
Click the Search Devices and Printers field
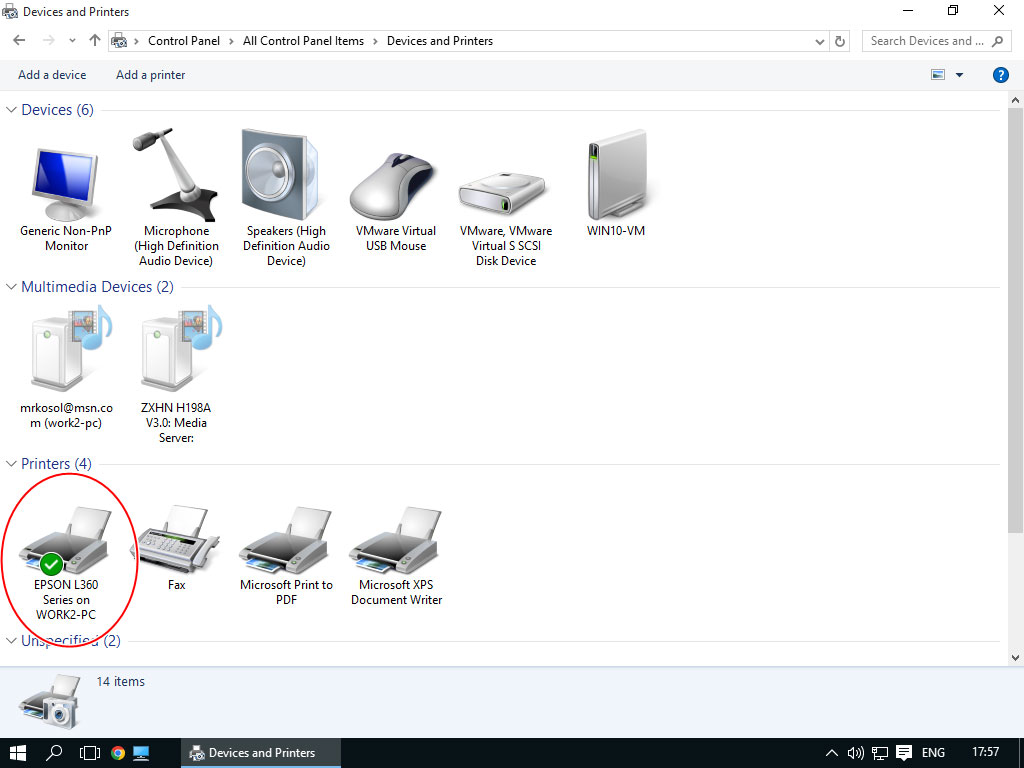click(925, 41)
